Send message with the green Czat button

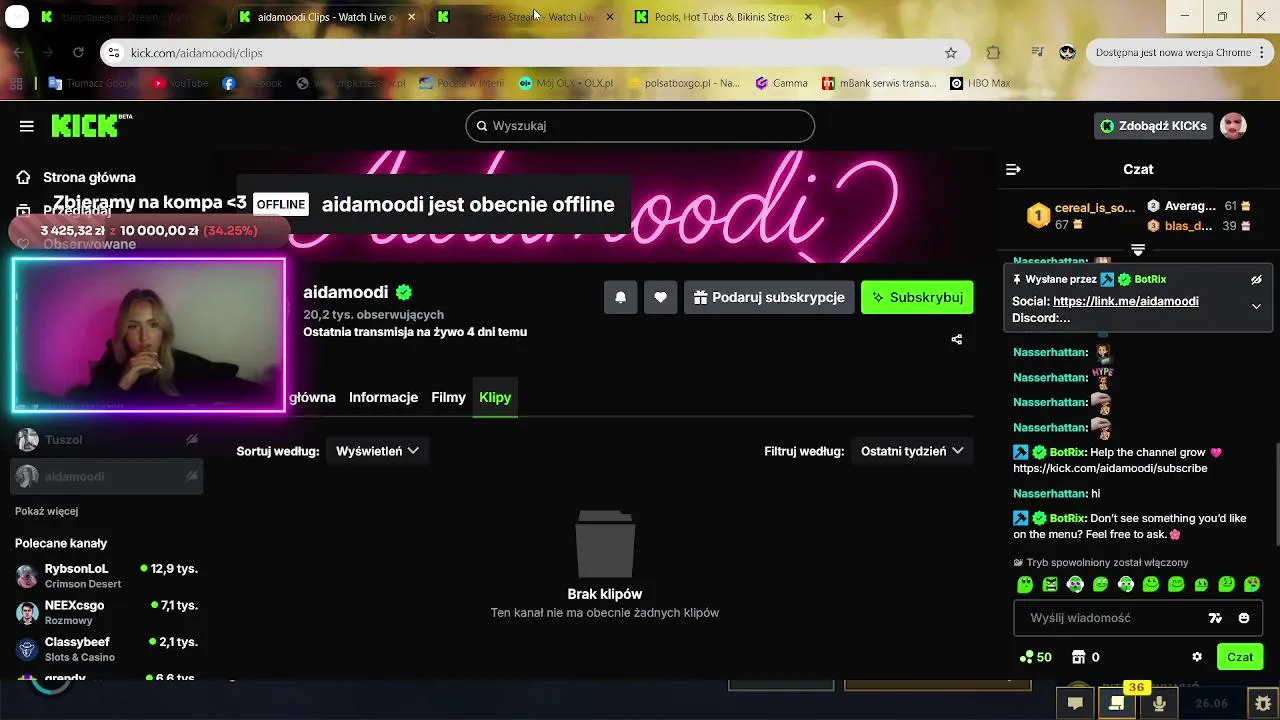1240,657
